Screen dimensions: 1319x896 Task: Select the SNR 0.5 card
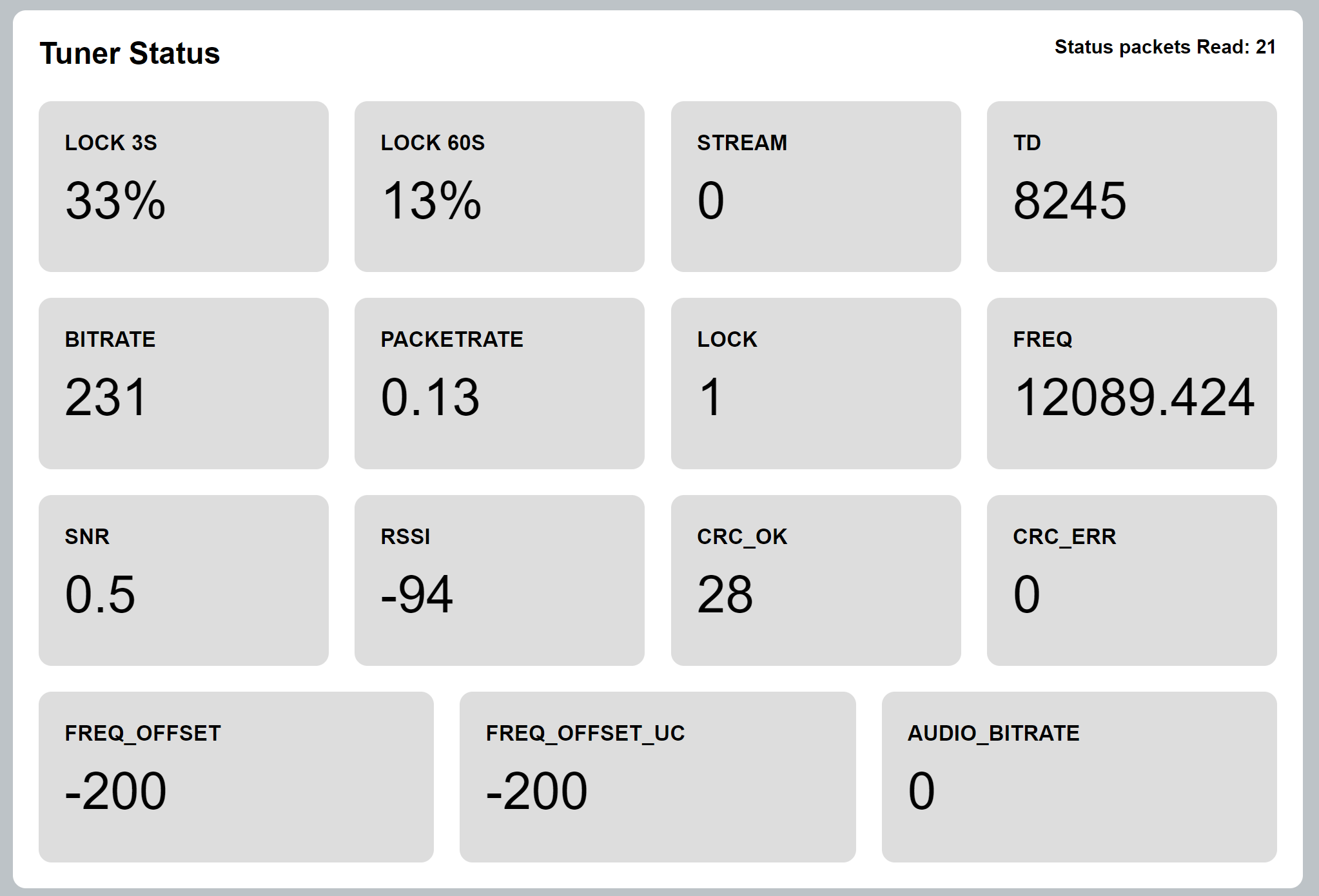coord(184,580)
